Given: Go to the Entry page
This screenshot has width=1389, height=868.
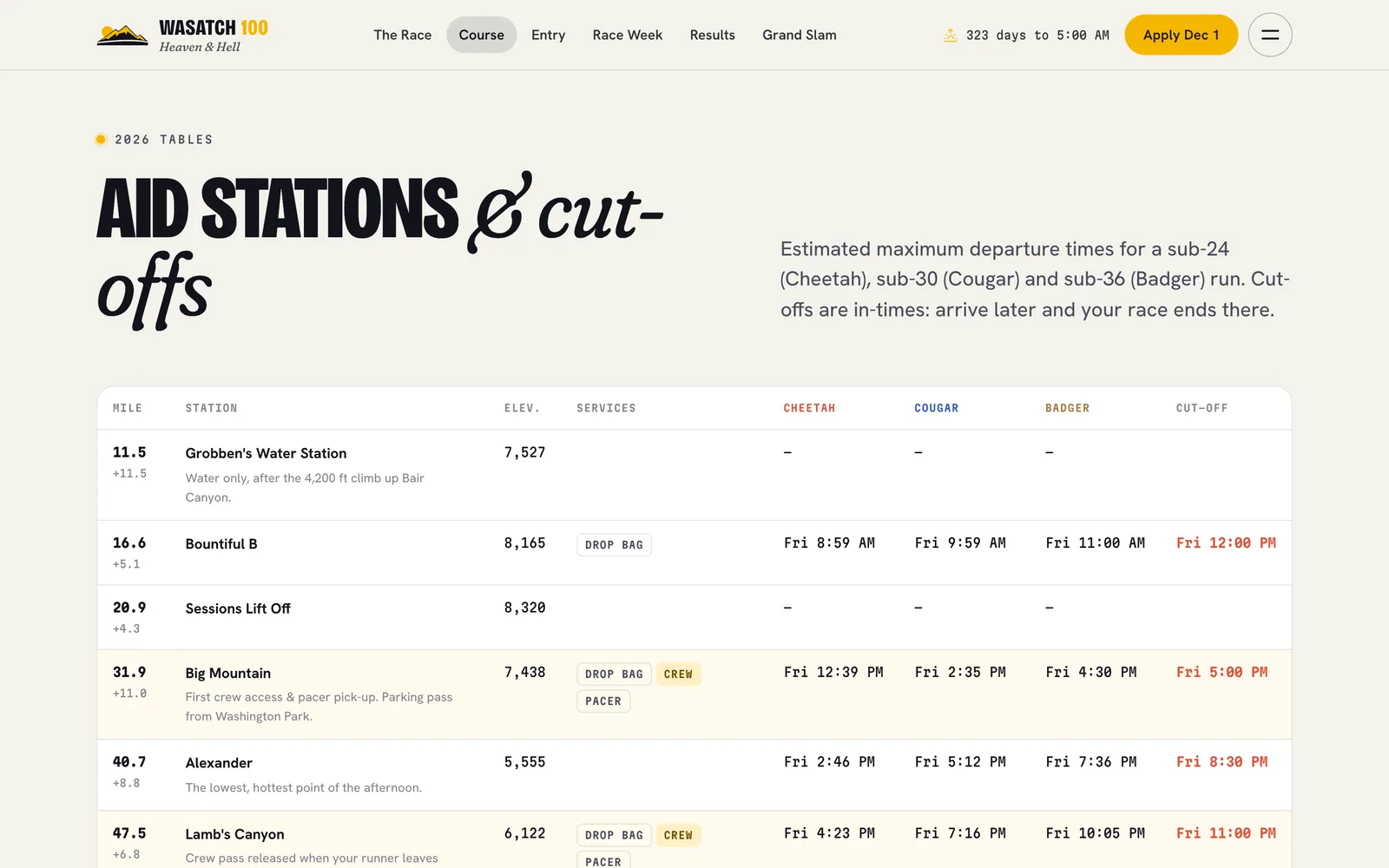Looking at the screenshot, I should pyautogui.click(x=548, y=35).
